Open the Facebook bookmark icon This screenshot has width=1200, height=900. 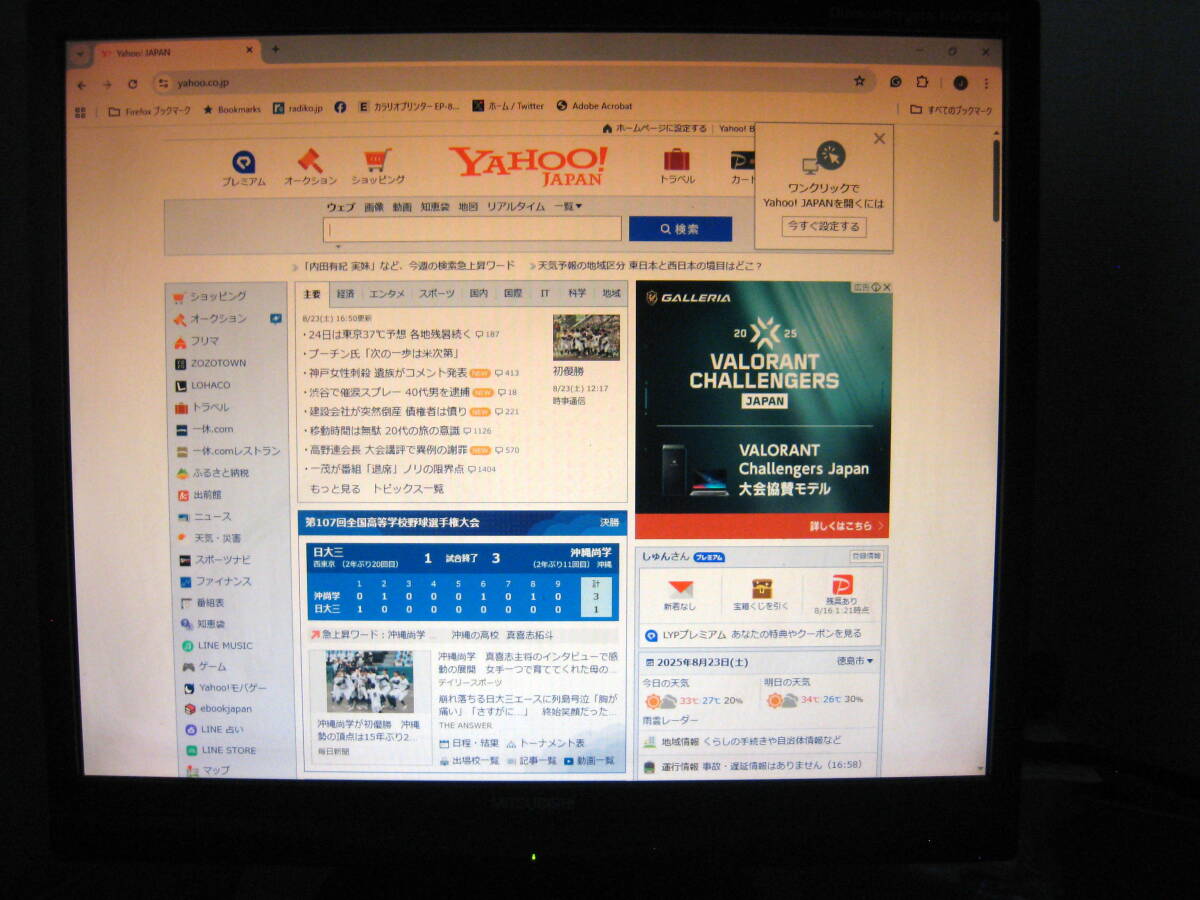pyautogui.click(x=341, y=107)
